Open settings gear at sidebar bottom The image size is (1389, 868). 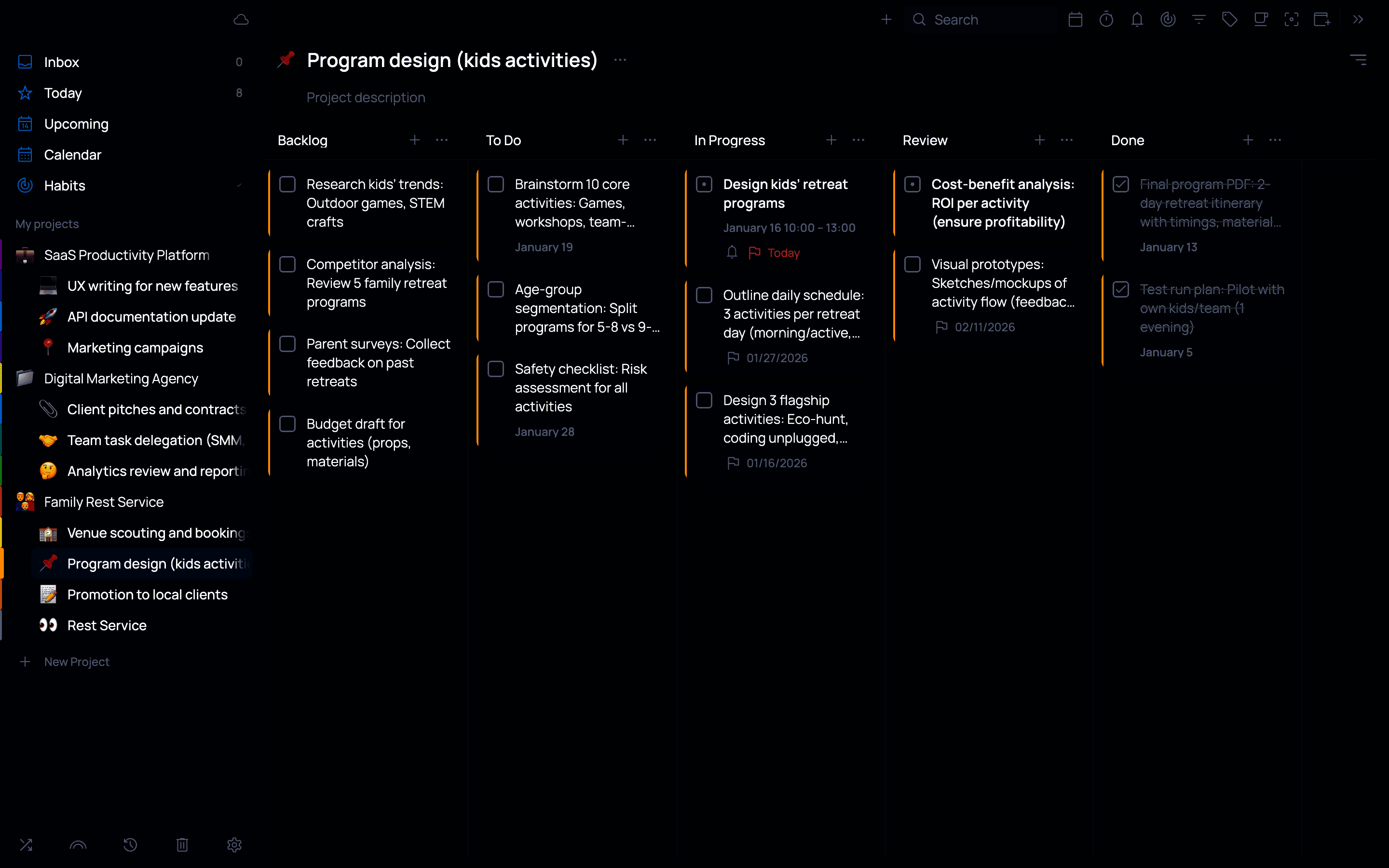coord(234,844)
